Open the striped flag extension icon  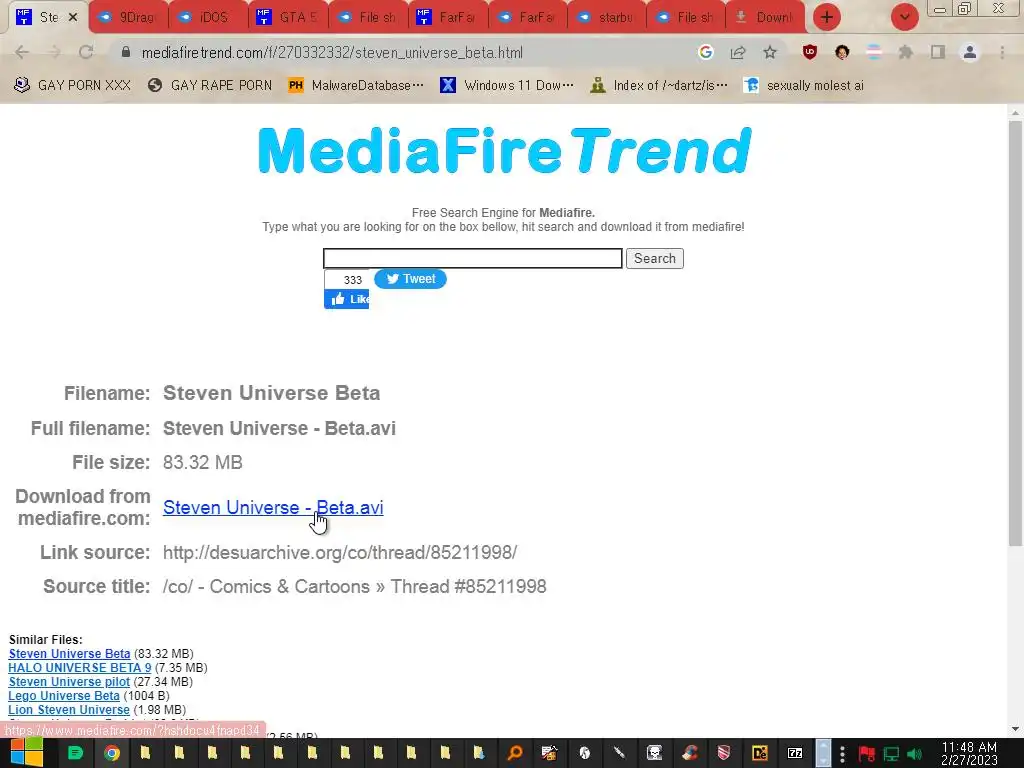[874, 52]
